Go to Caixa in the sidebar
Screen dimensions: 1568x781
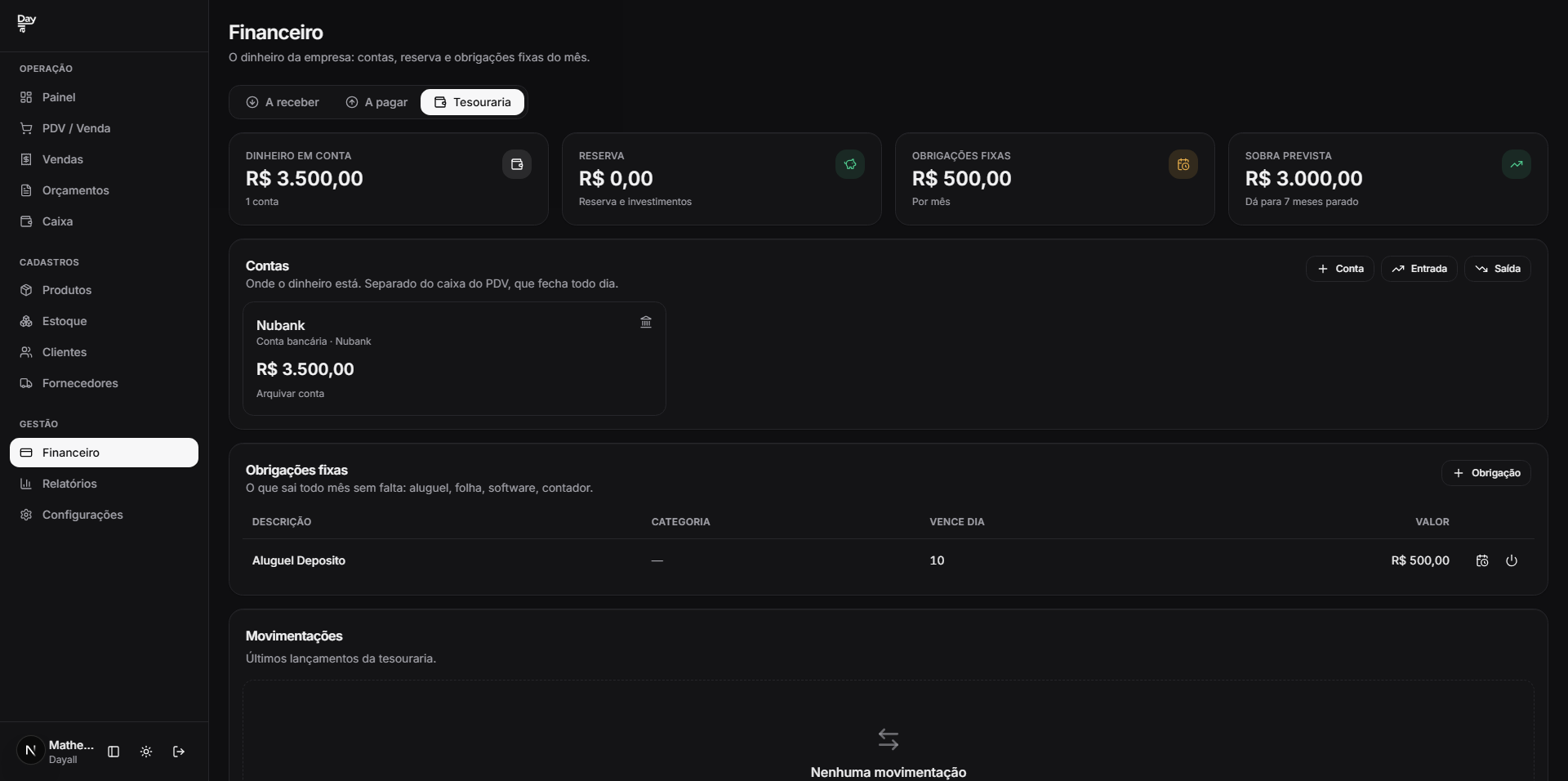point(104,221)
